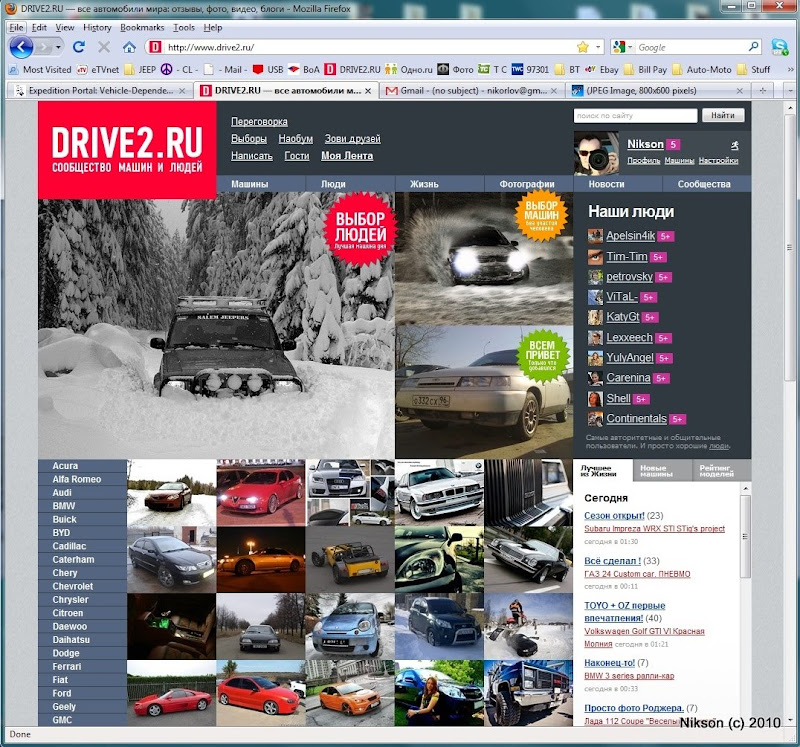Open a new tab with plus button
800x747 pixels.
tap(763, 90)
